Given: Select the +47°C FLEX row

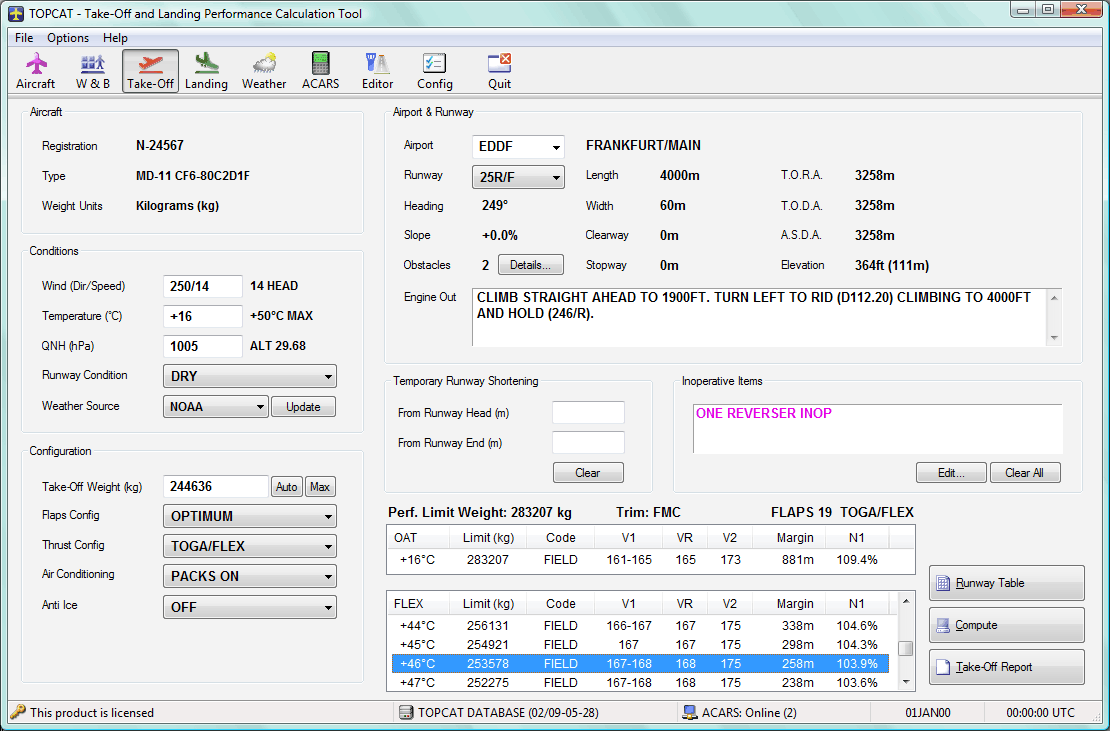Looking at the screenshot, I should point(641,683).
